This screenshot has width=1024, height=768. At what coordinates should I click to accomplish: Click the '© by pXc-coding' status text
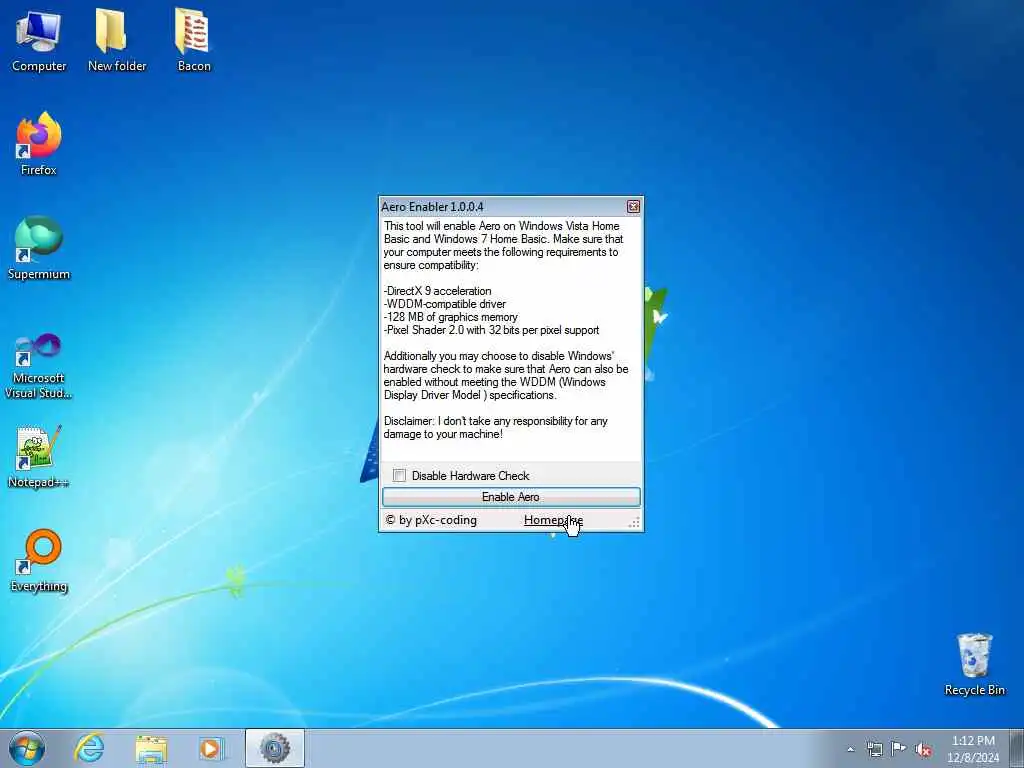click(x=431, y=520)
